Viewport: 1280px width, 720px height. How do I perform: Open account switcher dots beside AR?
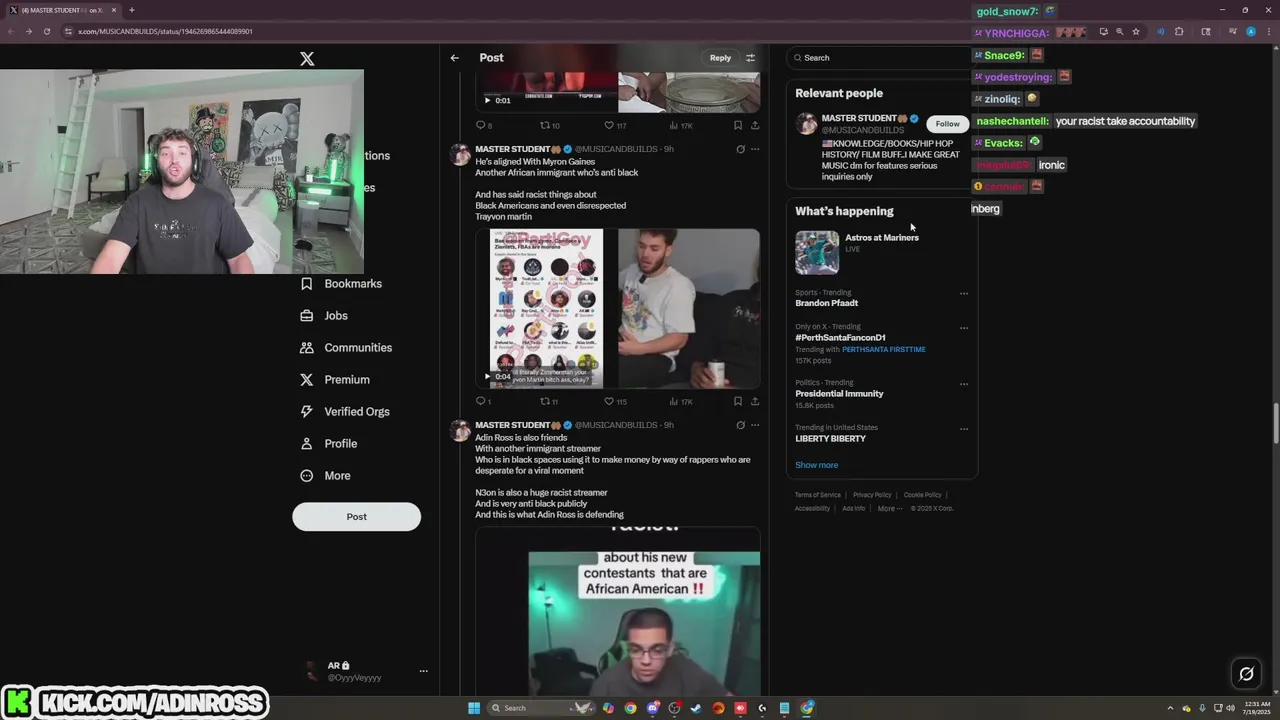(423, 671)
